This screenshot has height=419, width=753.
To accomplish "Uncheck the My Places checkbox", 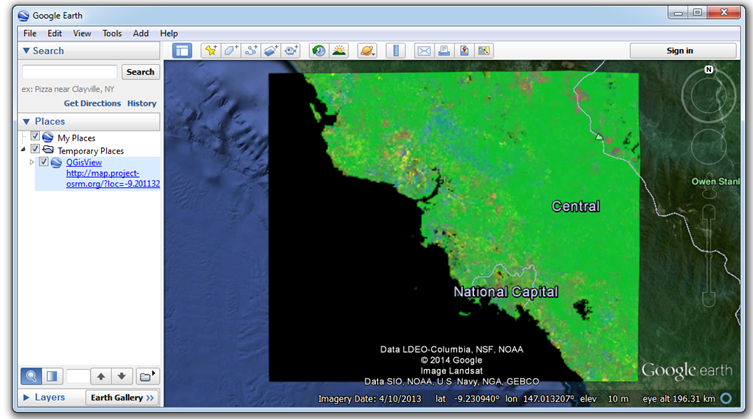I will click(35, 136).
